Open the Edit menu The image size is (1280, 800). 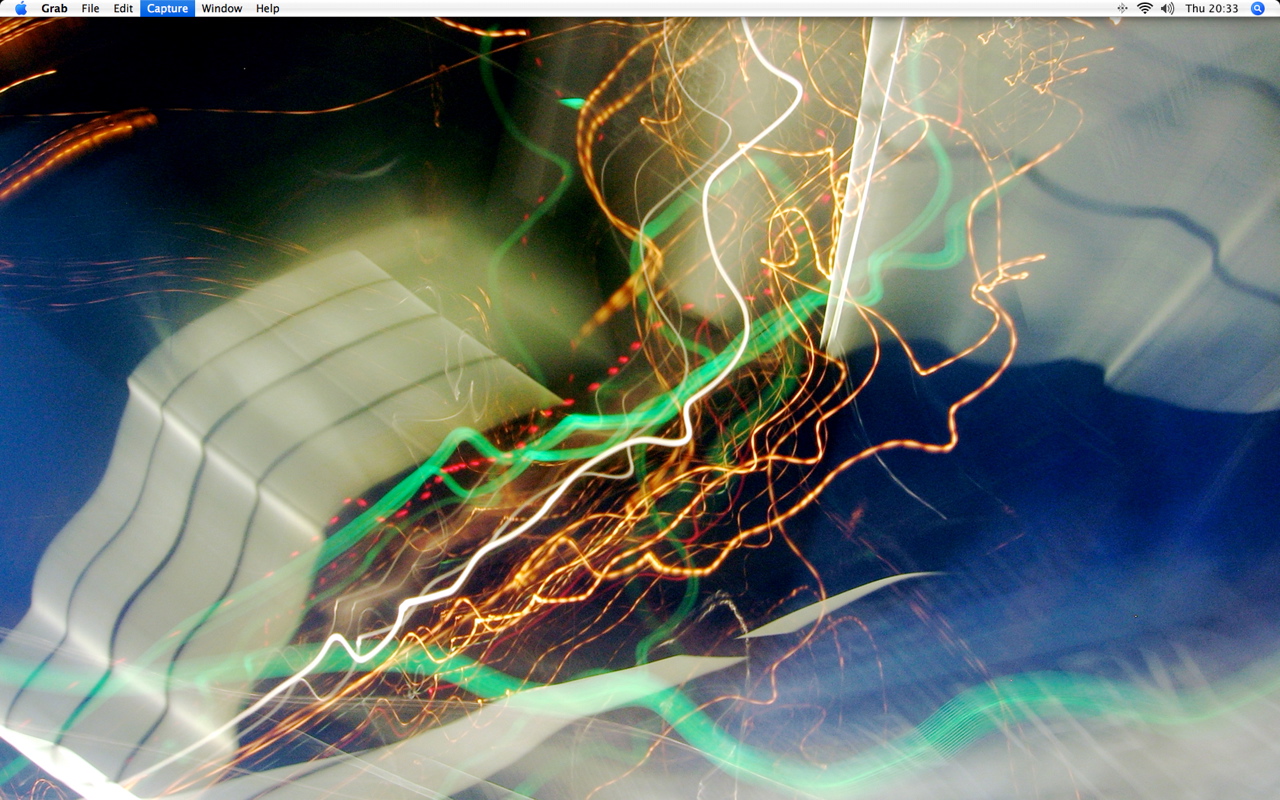coord(123,8)
